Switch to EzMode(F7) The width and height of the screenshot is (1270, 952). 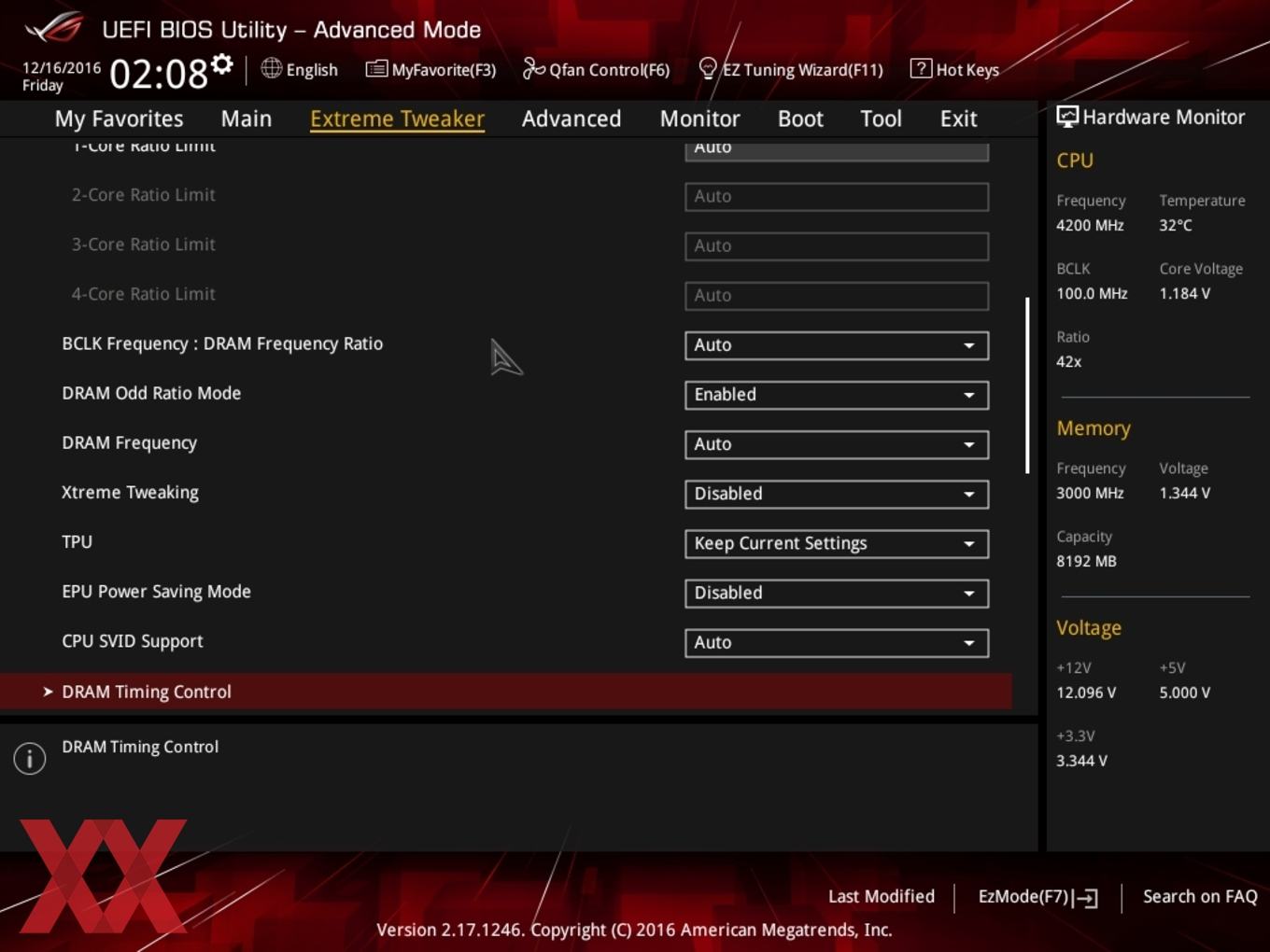click(x=1037, y=897)
